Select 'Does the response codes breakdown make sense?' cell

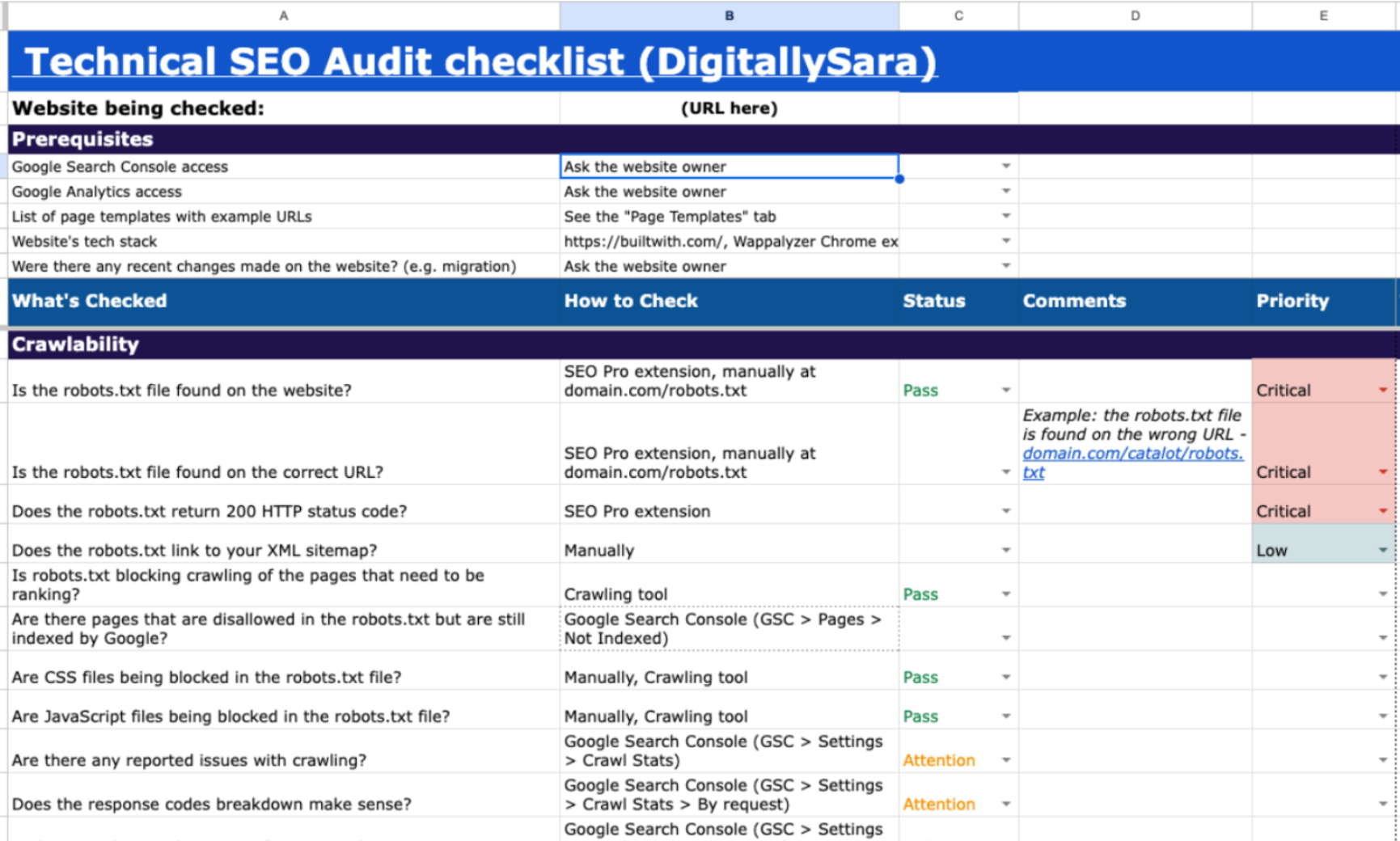(284, 795)
